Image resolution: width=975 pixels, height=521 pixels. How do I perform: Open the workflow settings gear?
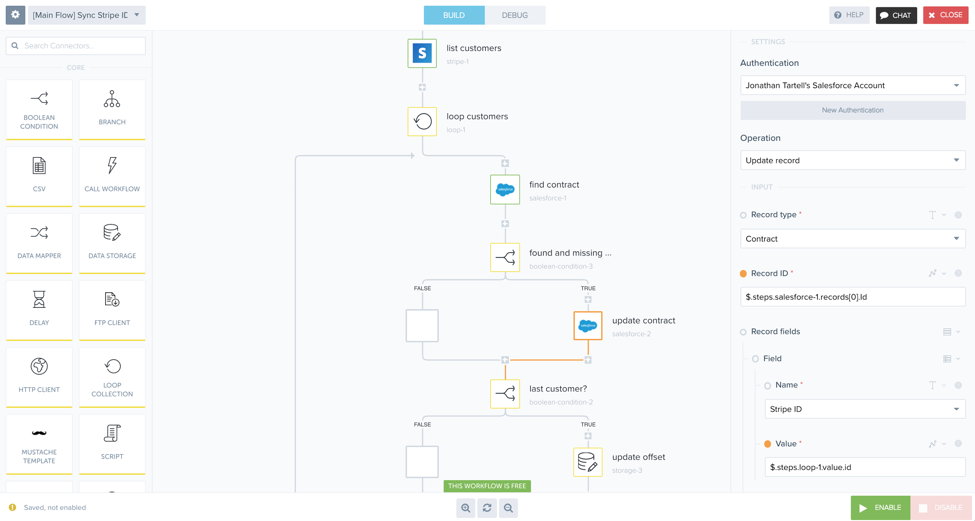click(x=15, y=15)
